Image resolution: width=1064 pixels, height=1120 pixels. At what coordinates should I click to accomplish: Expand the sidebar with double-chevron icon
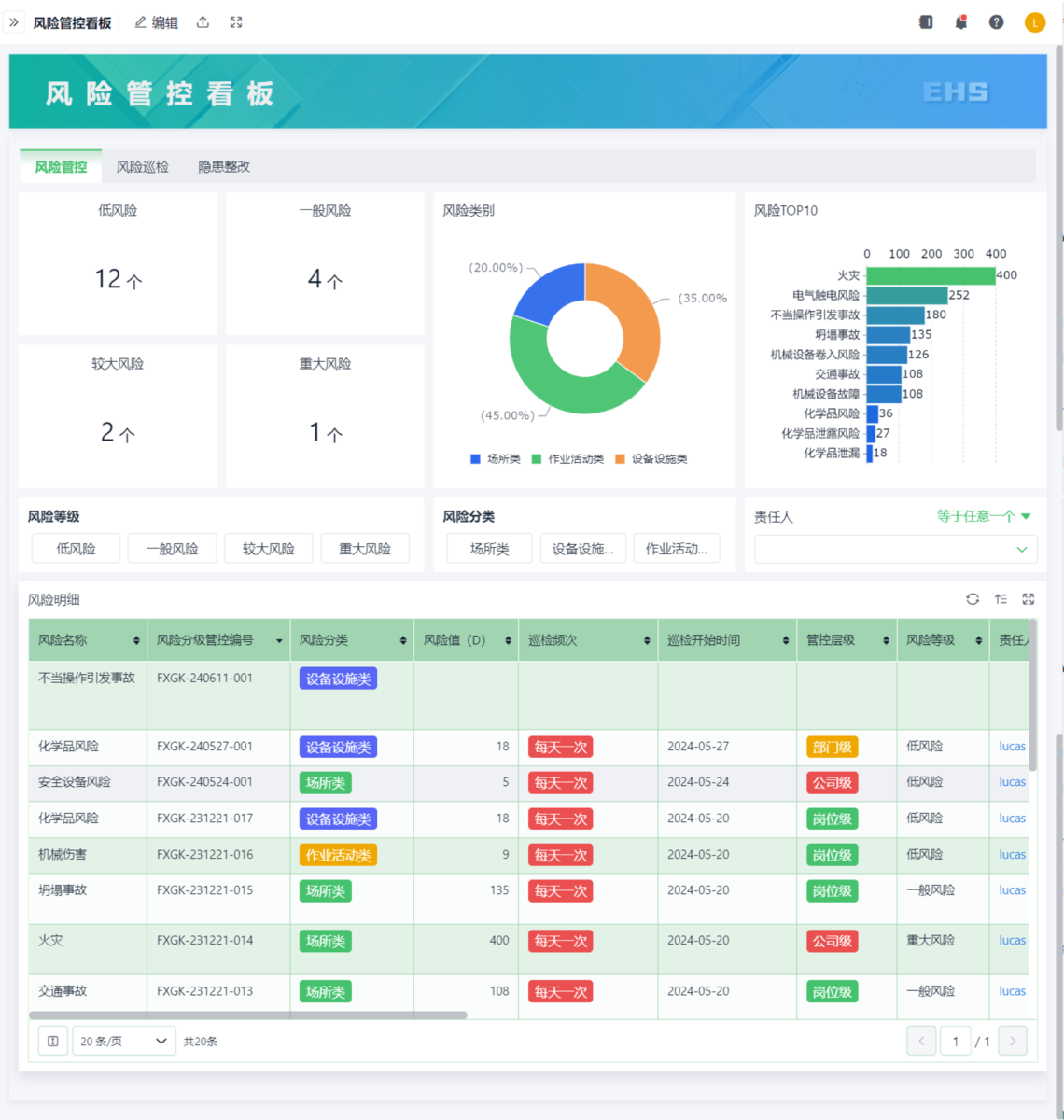click(14, 22)
